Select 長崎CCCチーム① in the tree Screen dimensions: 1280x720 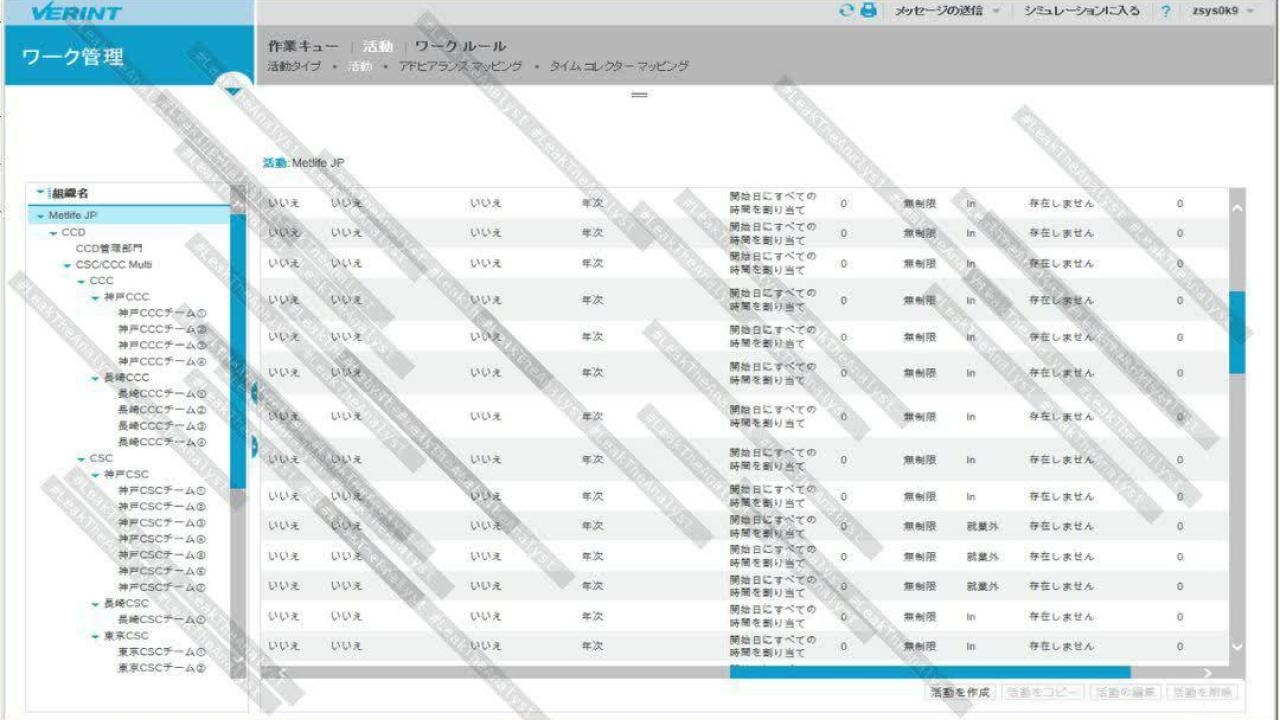coord(162,394)
